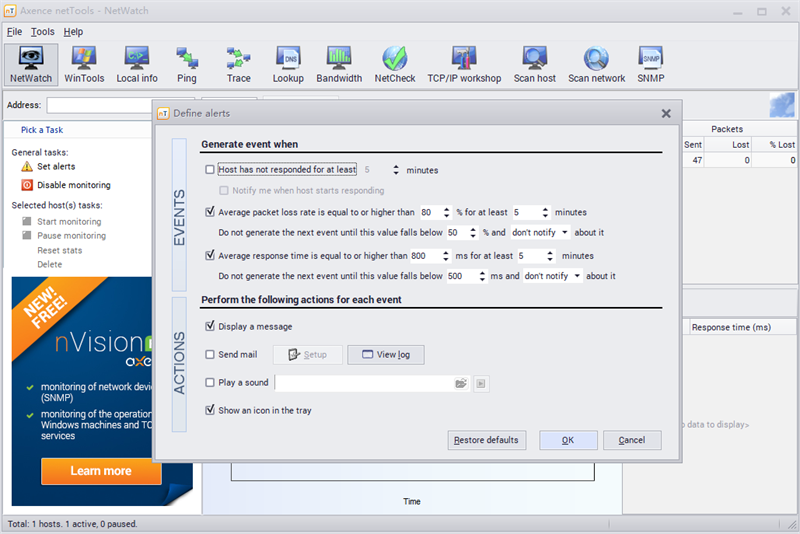Toggle Display a message checkbox
Screen dimensions: 800x534
click(210, 326)
